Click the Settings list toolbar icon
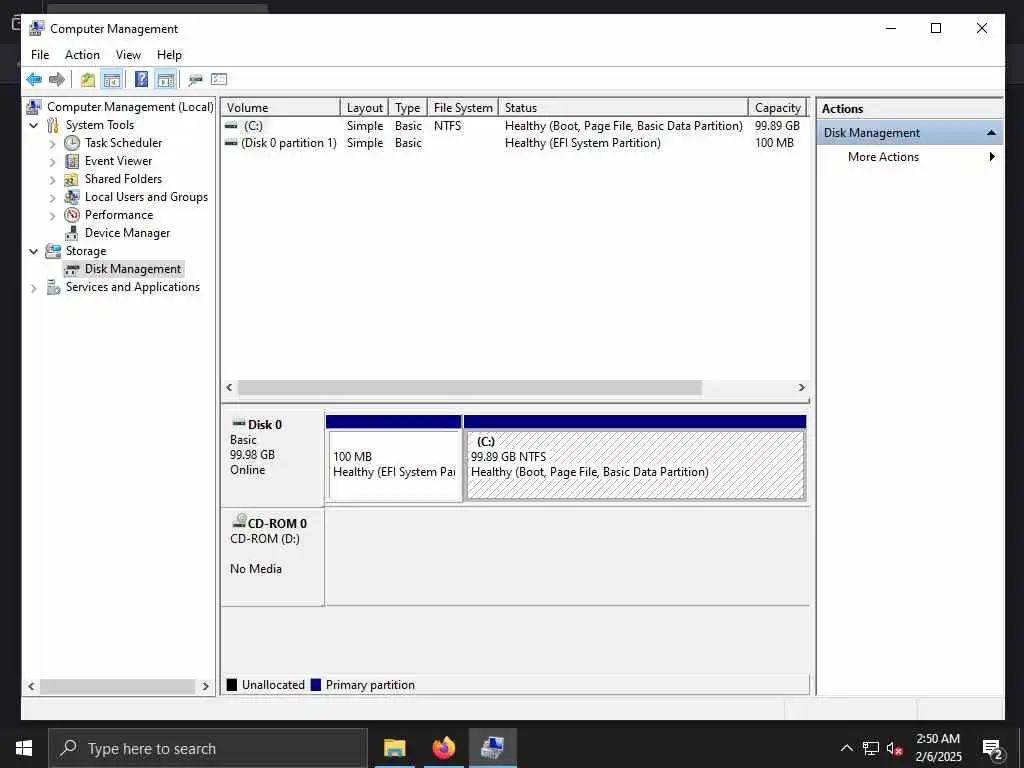The height and width of the screenshot is (768, 1024). (x=219, y=80)
